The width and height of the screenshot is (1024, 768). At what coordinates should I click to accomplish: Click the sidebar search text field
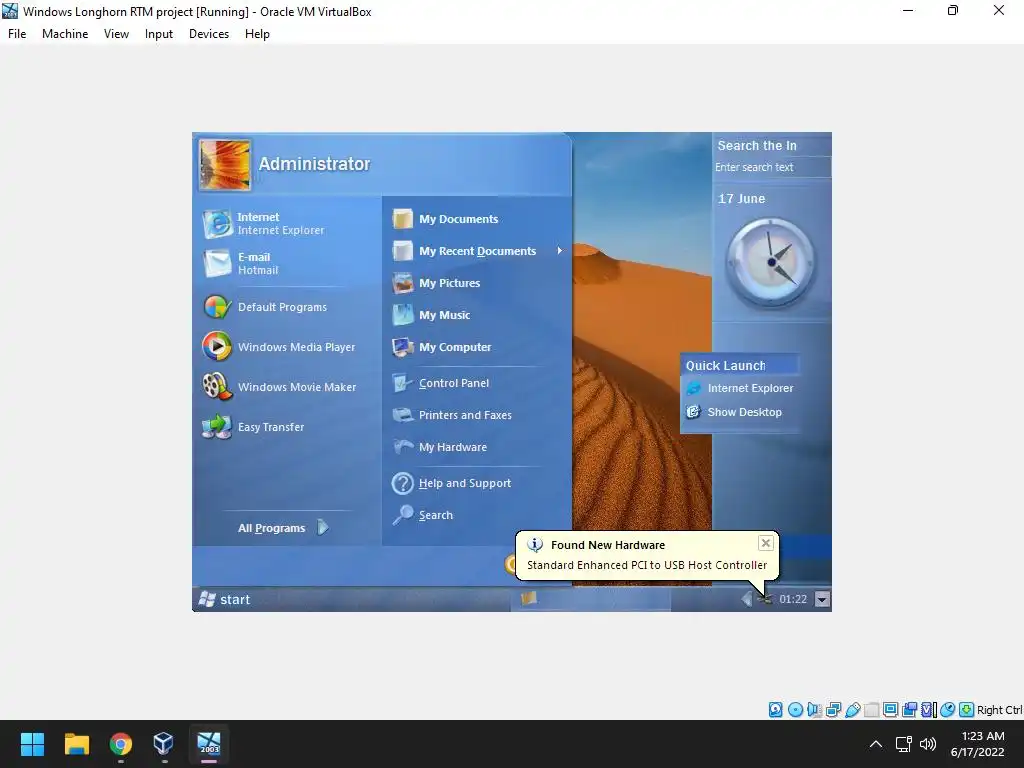[x=771, y=167]
